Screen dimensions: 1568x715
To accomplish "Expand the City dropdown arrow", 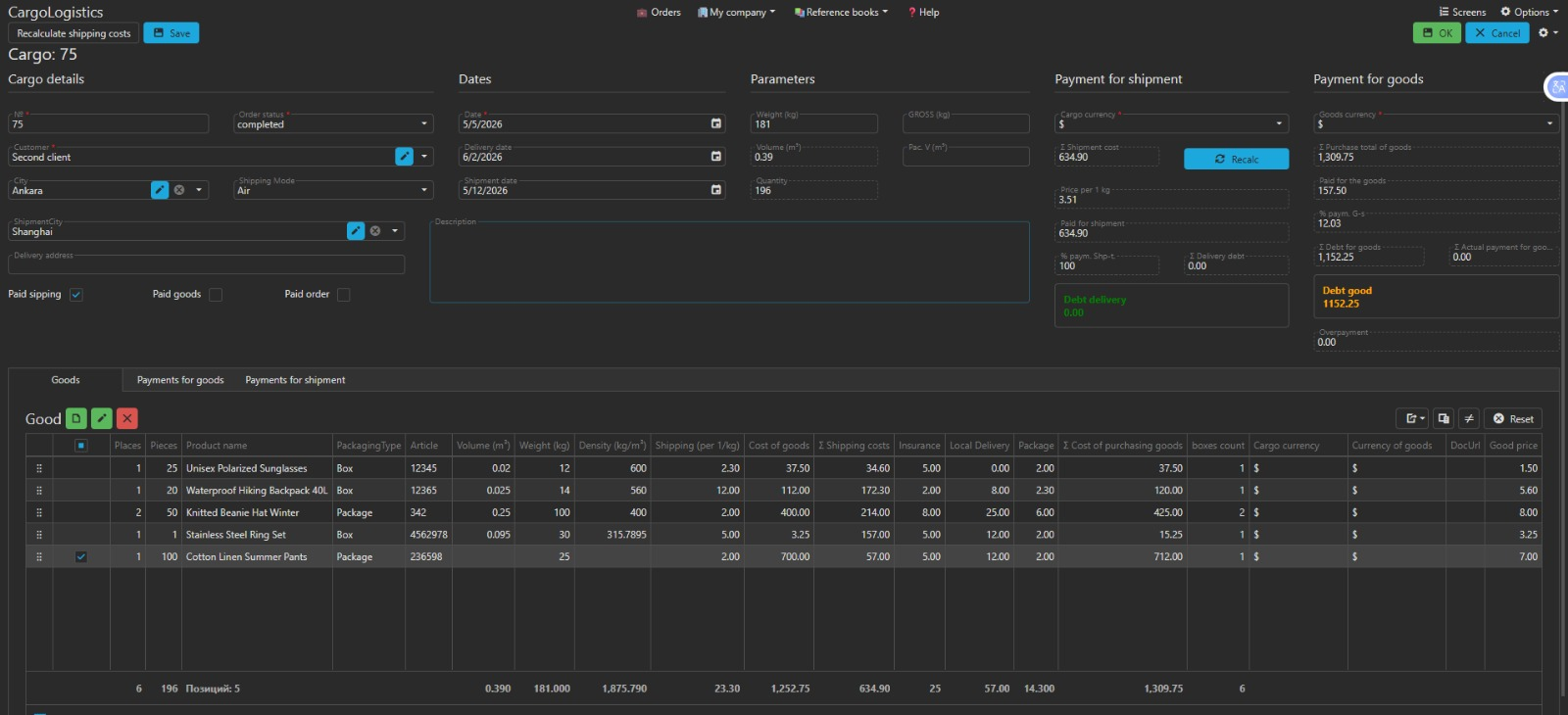I will click(199, 190).
